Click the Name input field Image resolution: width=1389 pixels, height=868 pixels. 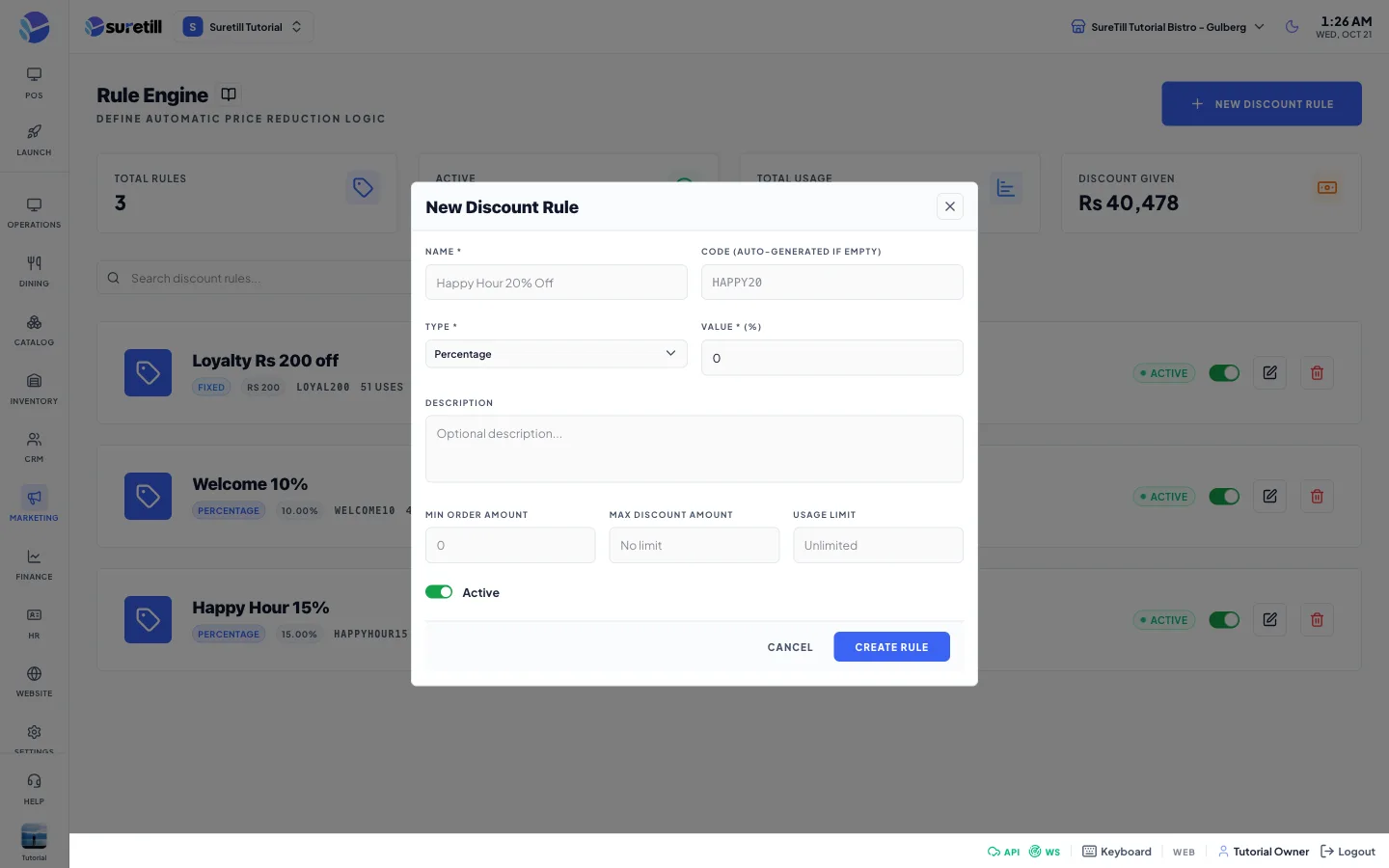(557, 283)
